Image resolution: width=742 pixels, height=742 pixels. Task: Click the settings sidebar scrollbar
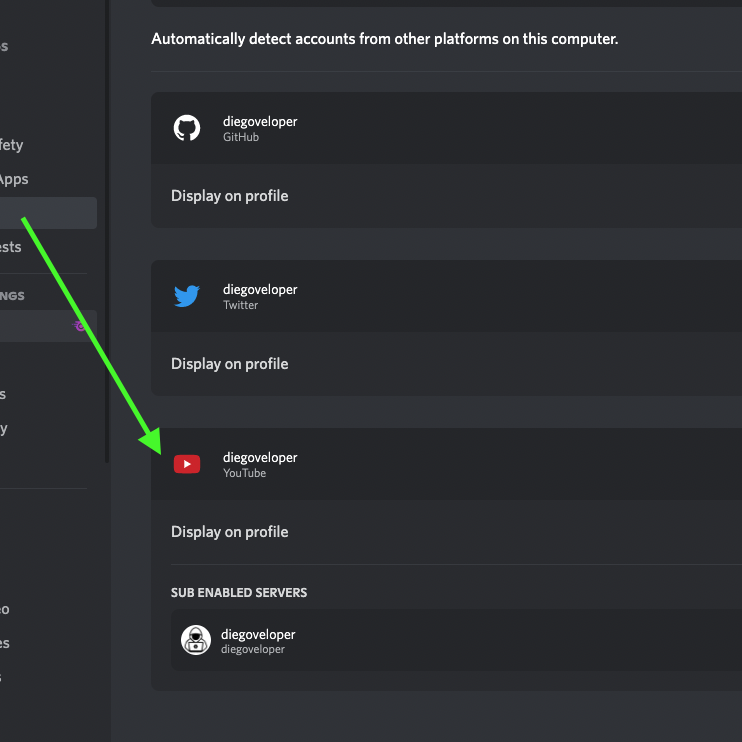coord(106,300)
